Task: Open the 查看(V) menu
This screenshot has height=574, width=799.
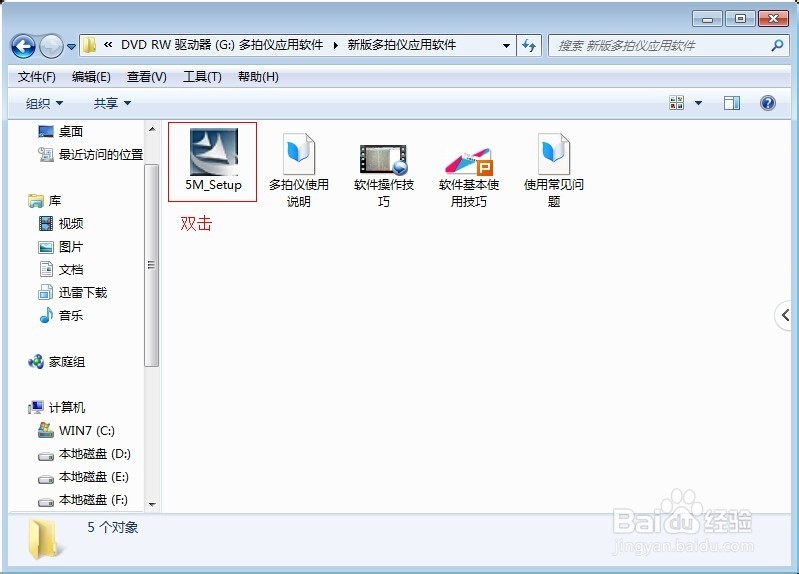Action: point(147,77)
